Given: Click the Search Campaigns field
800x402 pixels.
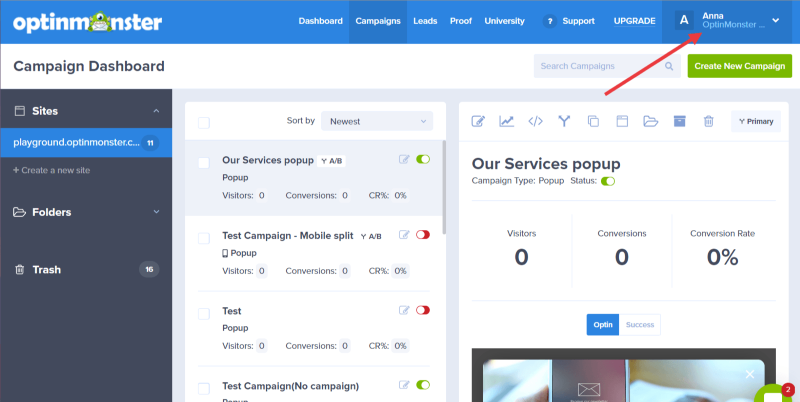Looking at the screenshot, I should (x=606, y=67).
